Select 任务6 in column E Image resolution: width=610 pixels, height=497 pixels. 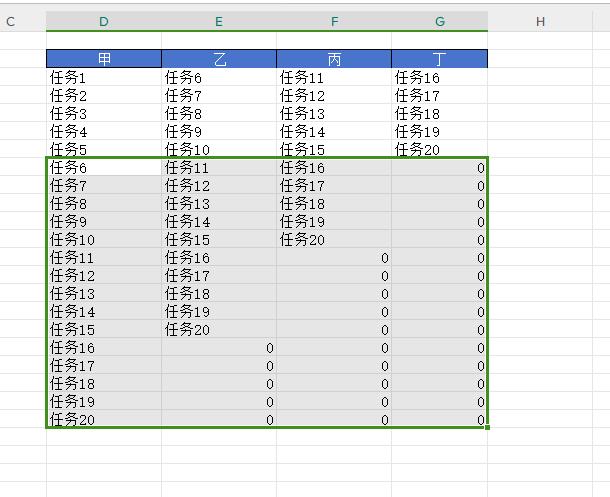click(x=219, y=77)
